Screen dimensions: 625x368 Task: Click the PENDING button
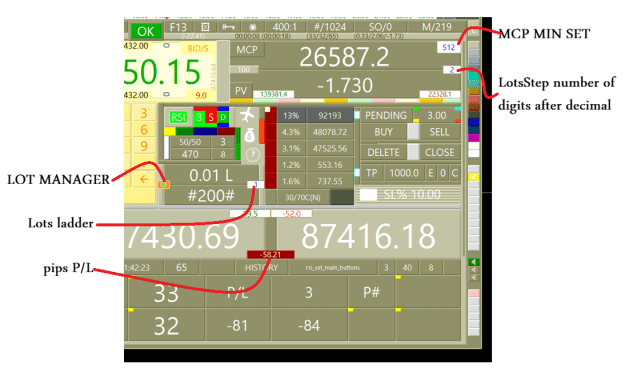(x=386, y=116)
